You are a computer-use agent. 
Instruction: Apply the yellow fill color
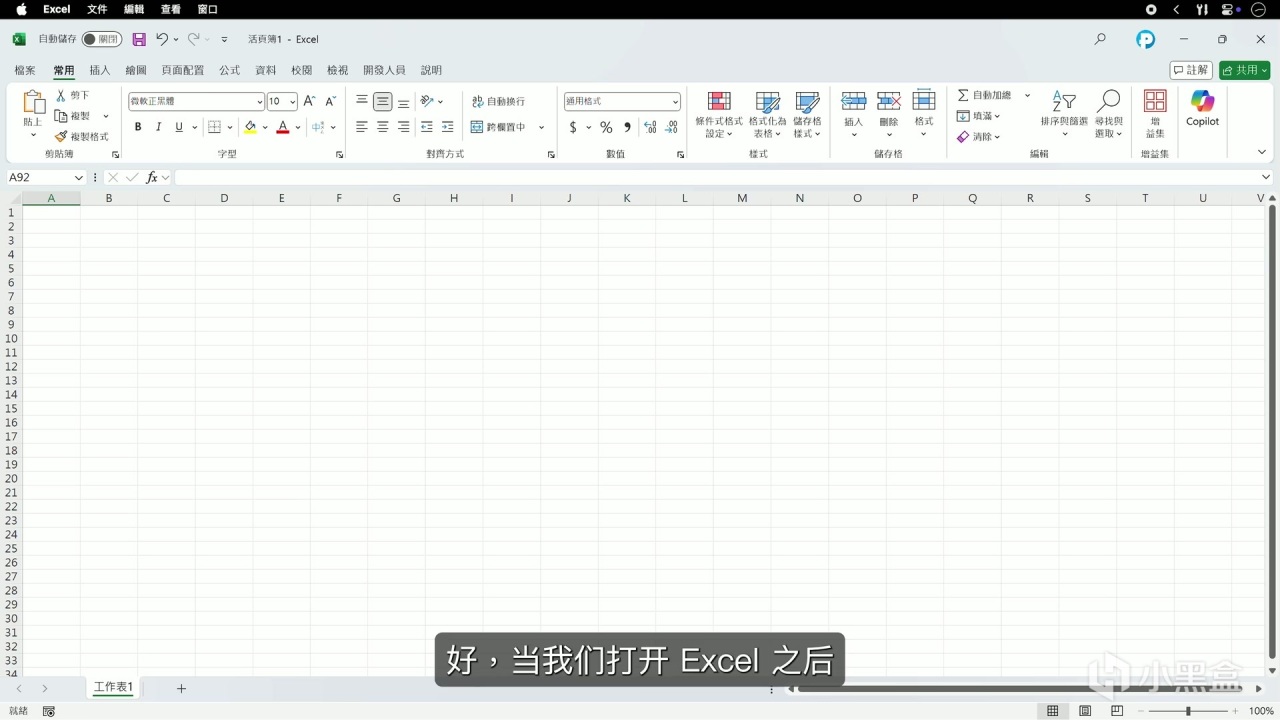(x=250, y=127)
